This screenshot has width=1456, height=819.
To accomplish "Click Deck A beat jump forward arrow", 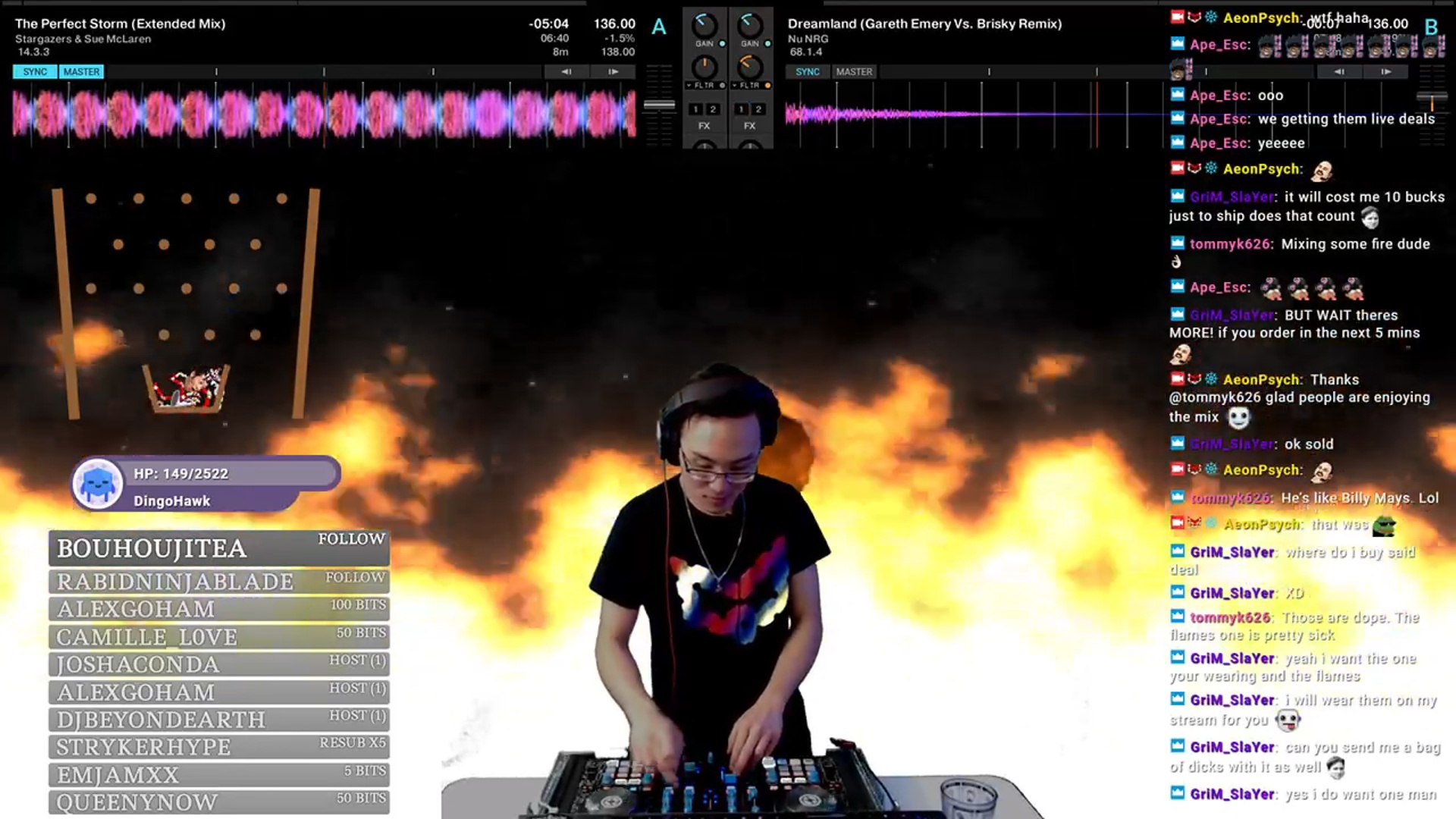I will [613, 71].
